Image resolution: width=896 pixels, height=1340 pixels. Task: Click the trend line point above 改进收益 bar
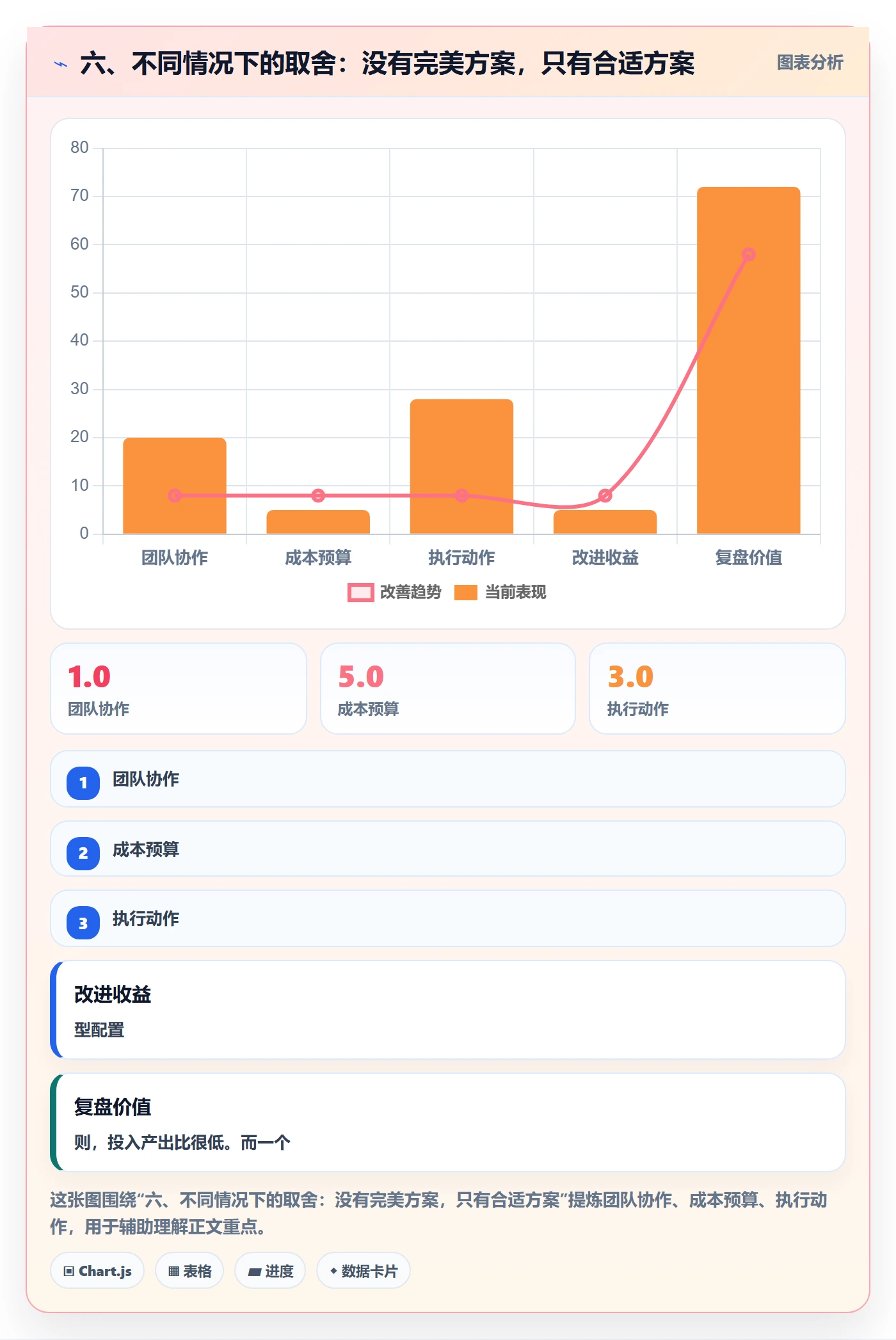(x=605, y=495)
